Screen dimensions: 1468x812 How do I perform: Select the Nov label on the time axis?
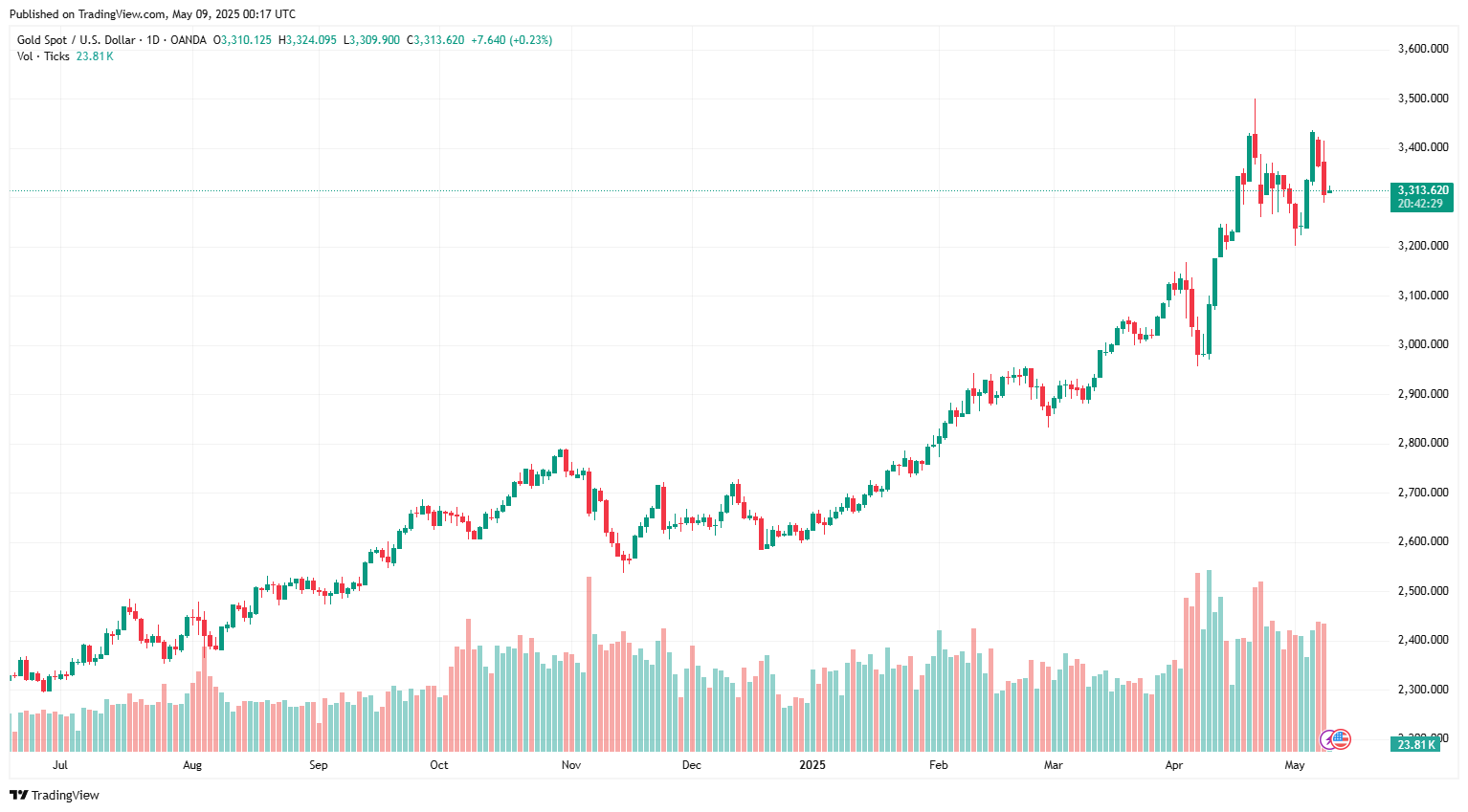pos(571,765)
